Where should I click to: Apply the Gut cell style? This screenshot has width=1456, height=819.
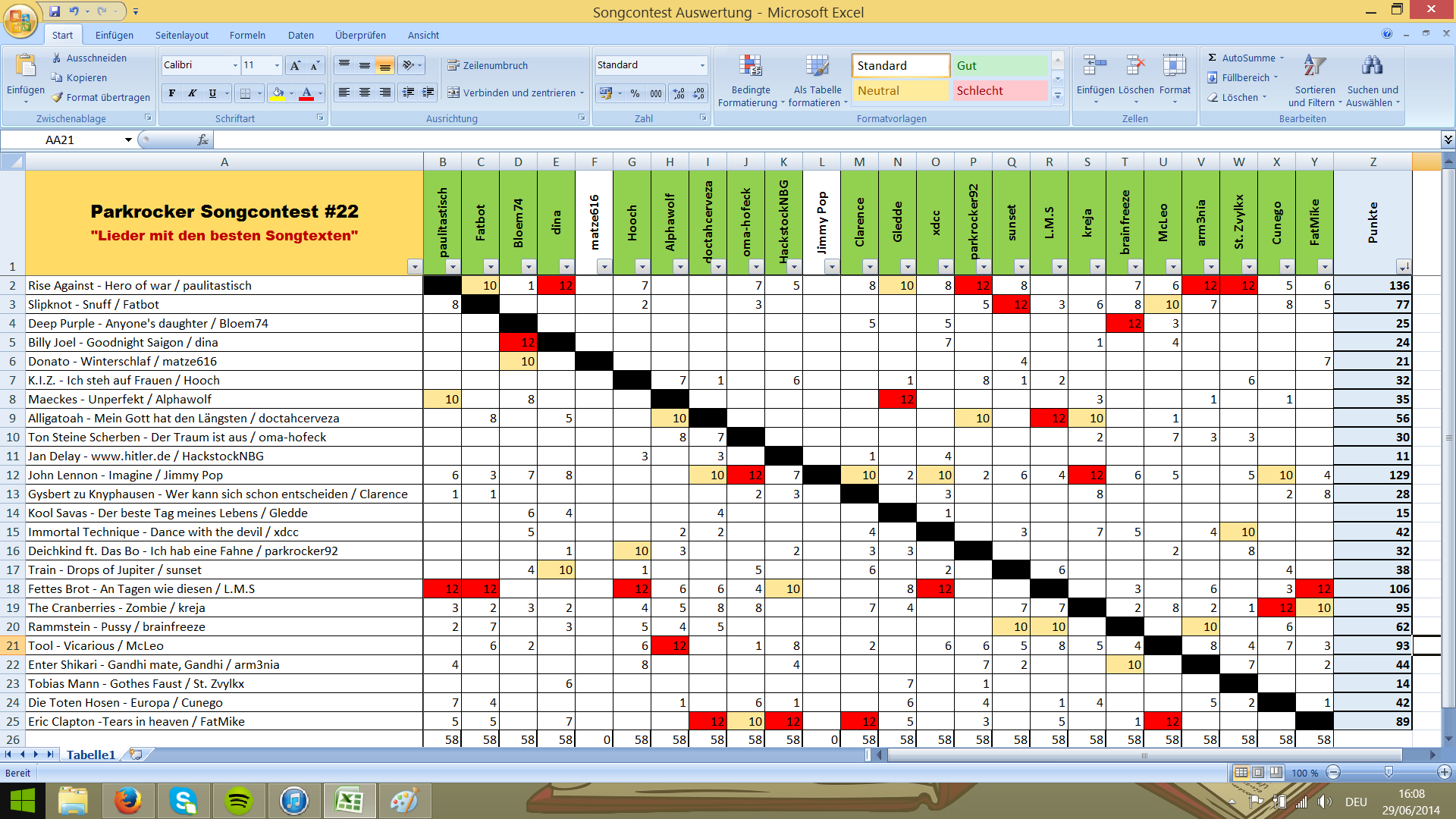(999, 65)
